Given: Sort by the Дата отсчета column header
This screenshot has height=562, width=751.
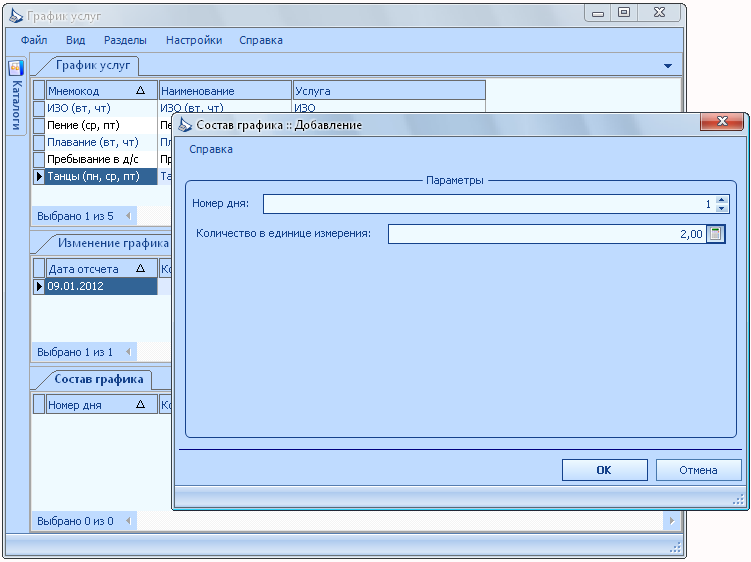Looking at the screenshot, I should (x=102, y=269).
